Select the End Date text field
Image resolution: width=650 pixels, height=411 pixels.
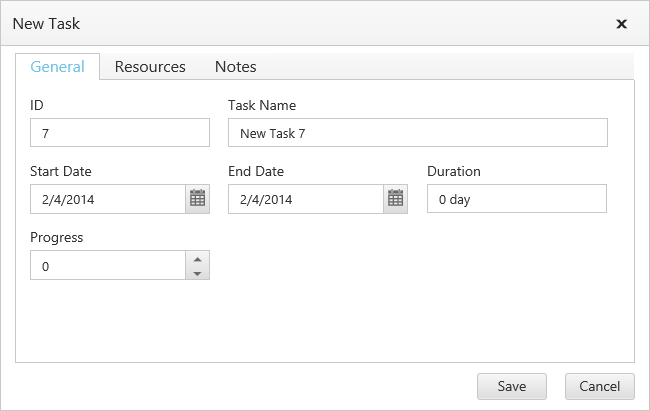[306, 199]
